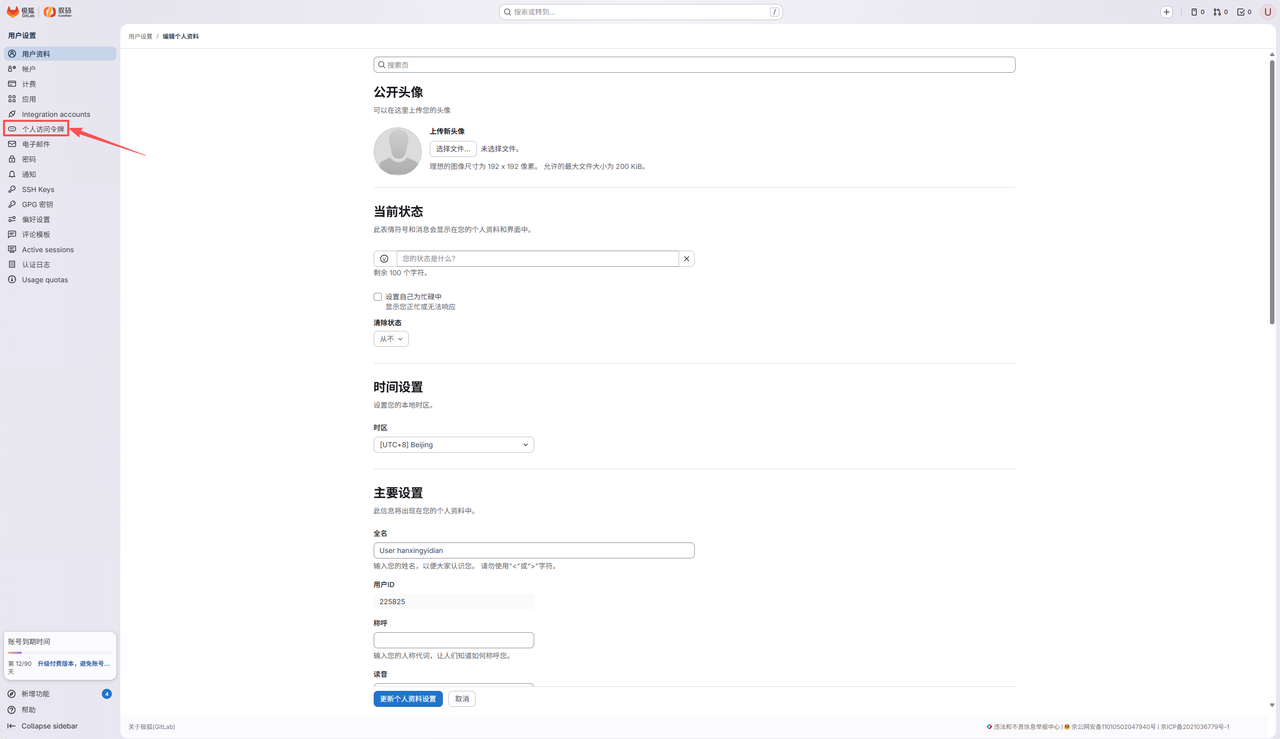Click the user avatar icon top right
Image resolution: width=1280 pixels, height=739 pixels.
[1268, 12]
